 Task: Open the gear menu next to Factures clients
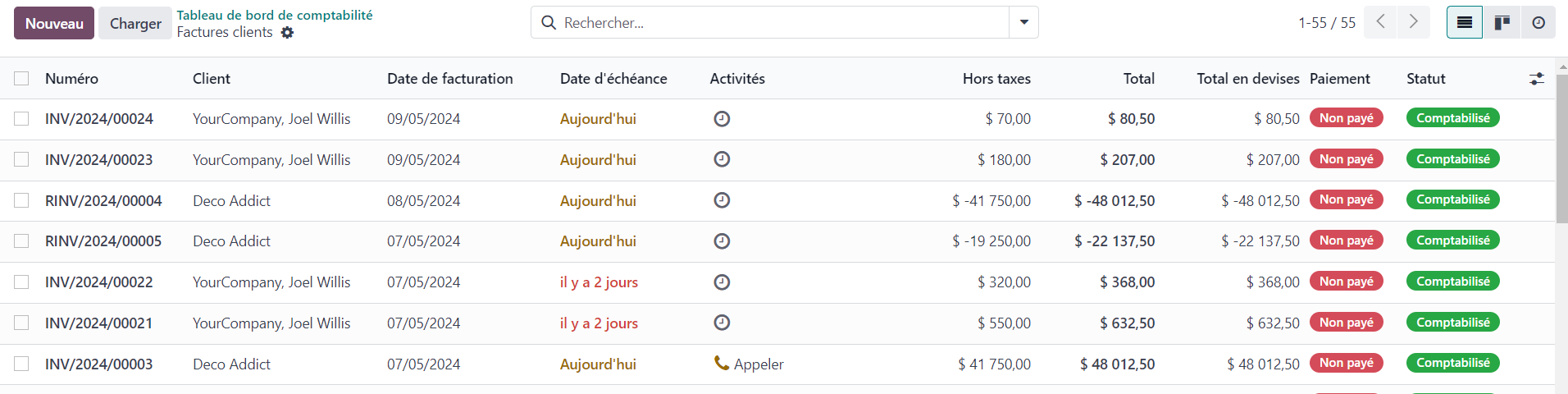coord(287,33)
